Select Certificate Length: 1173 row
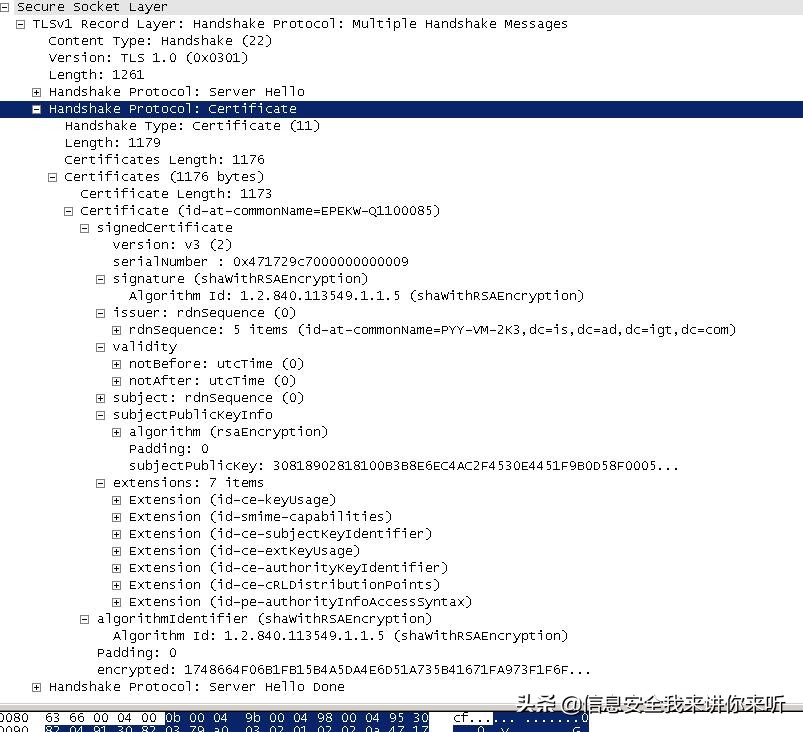This screenshot has height=732, width=803. (x=176, y=194)
